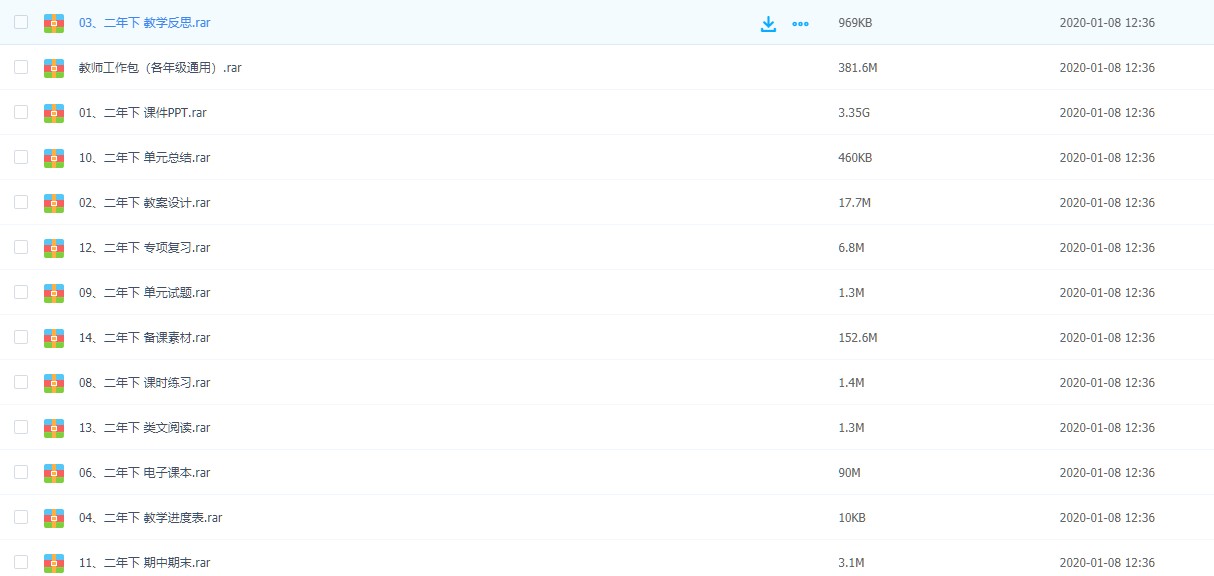The image size is (1214, 576).
Task: Check the box for 03、二年下 教学反思.rar
Action: (21, 22)
